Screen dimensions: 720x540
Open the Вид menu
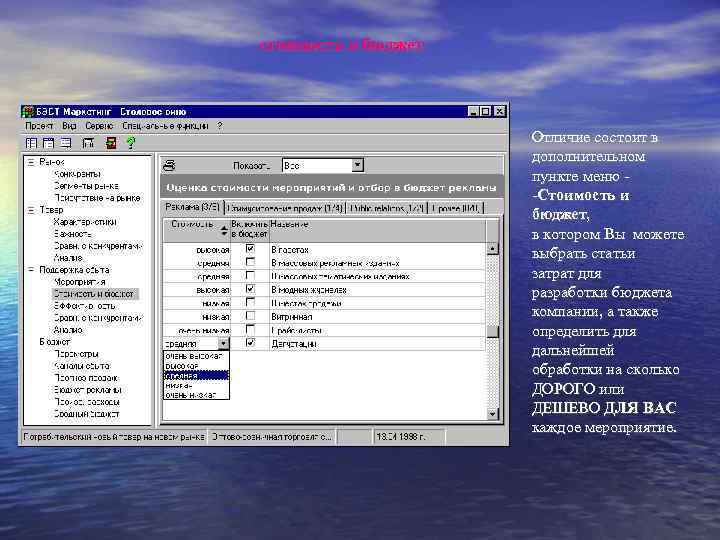pyautogui.click(x=69, y=126)
